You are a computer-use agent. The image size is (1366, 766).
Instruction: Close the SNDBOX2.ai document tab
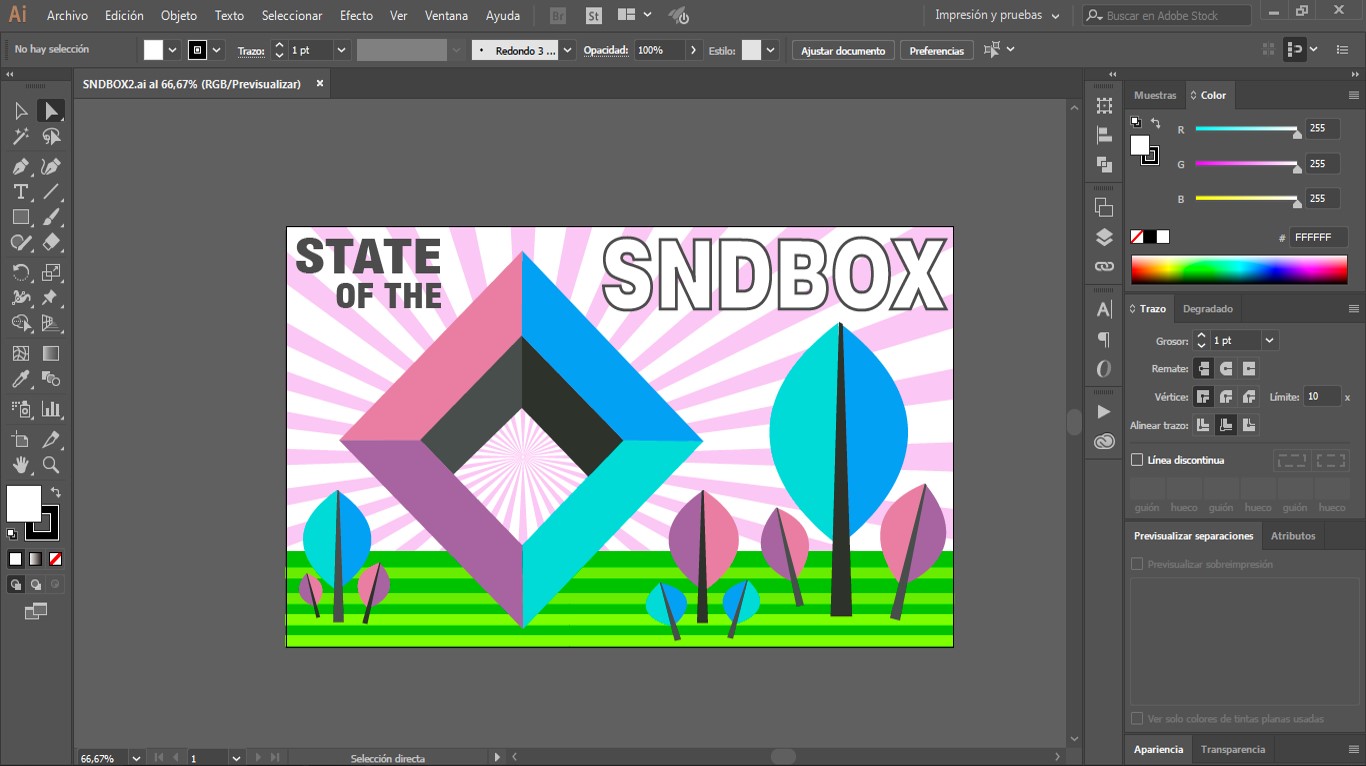[x=320, y=84]
